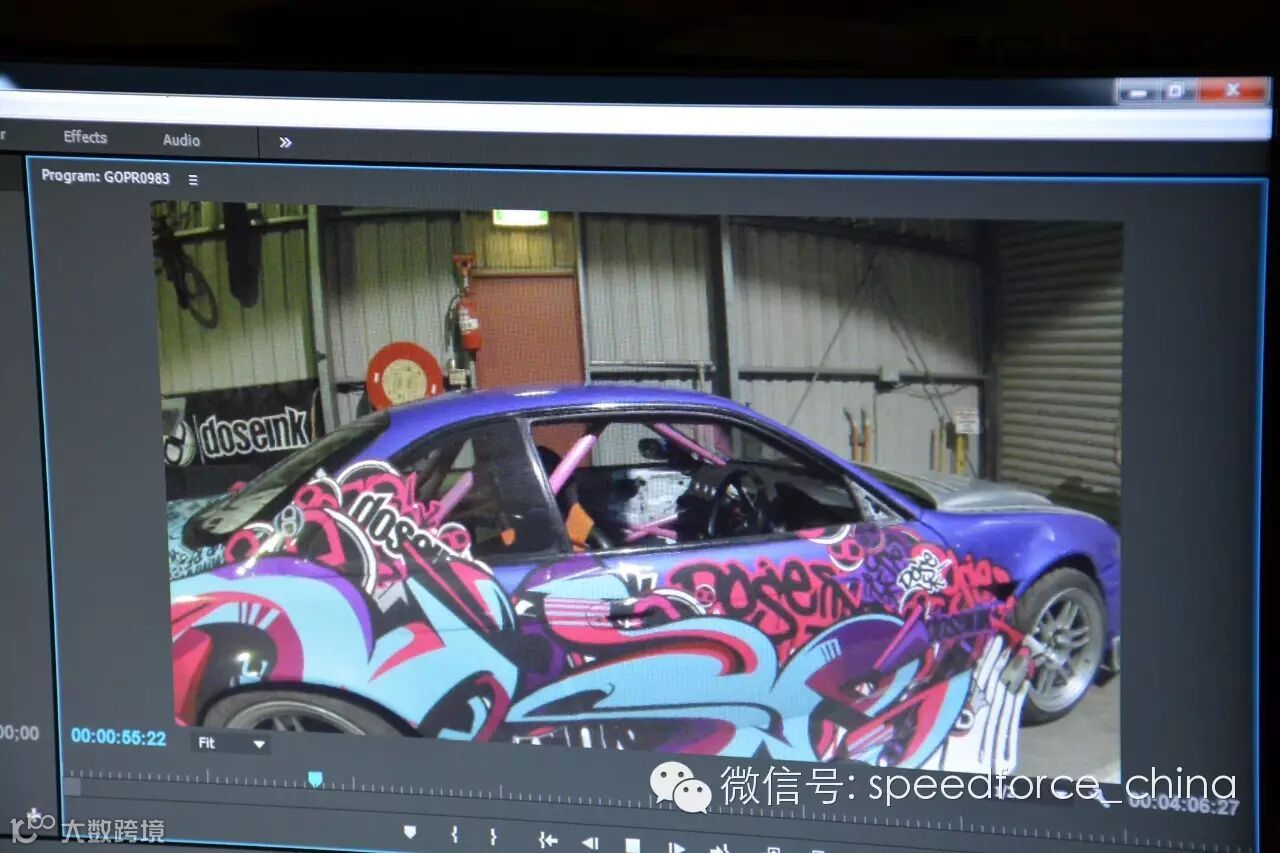Step back one frame
The height and width of the screenshot is (853, 1280).
pyautogui.click(x=590, y=843)
